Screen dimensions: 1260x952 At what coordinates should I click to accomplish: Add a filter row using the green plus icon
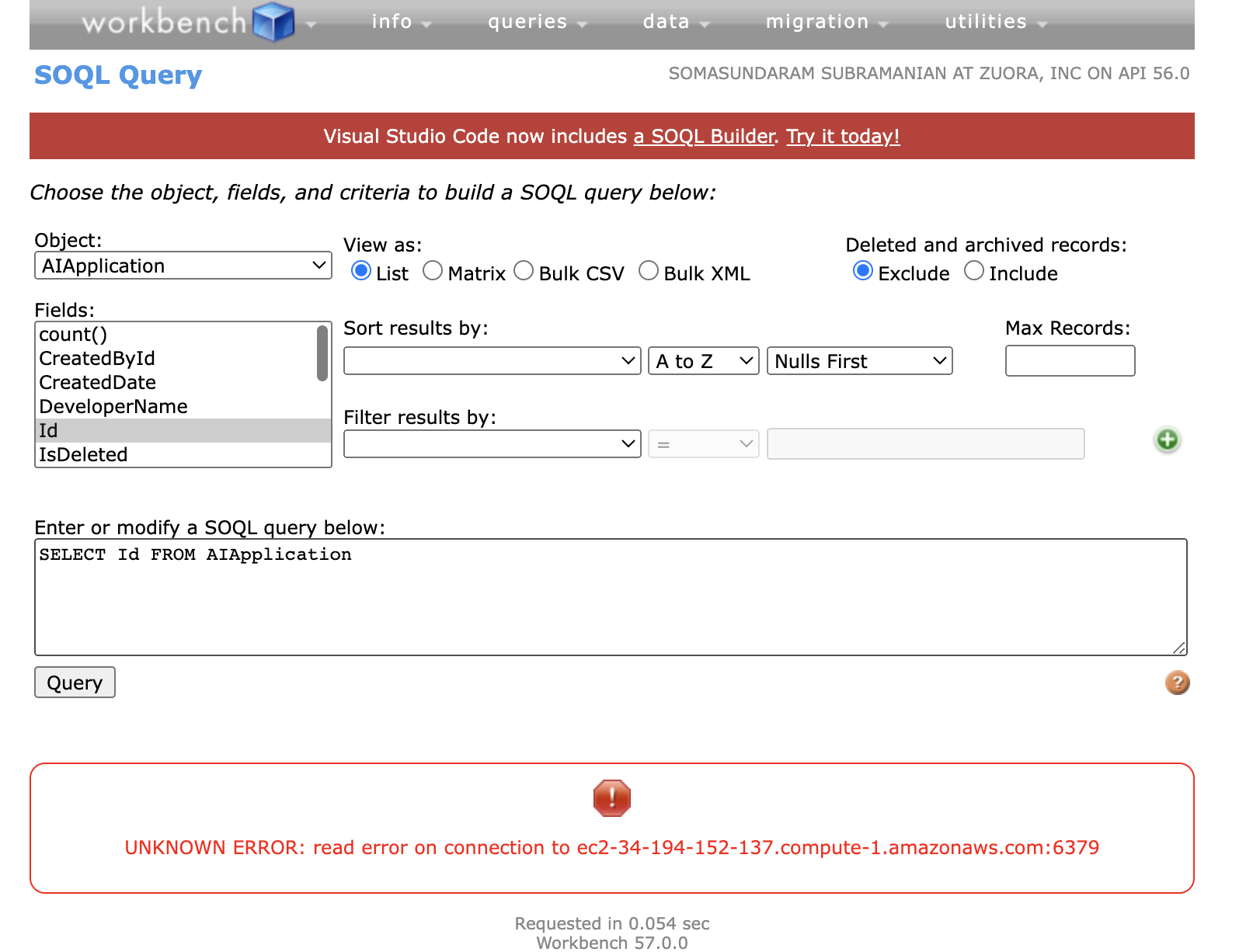click(x=1167, y=440)
